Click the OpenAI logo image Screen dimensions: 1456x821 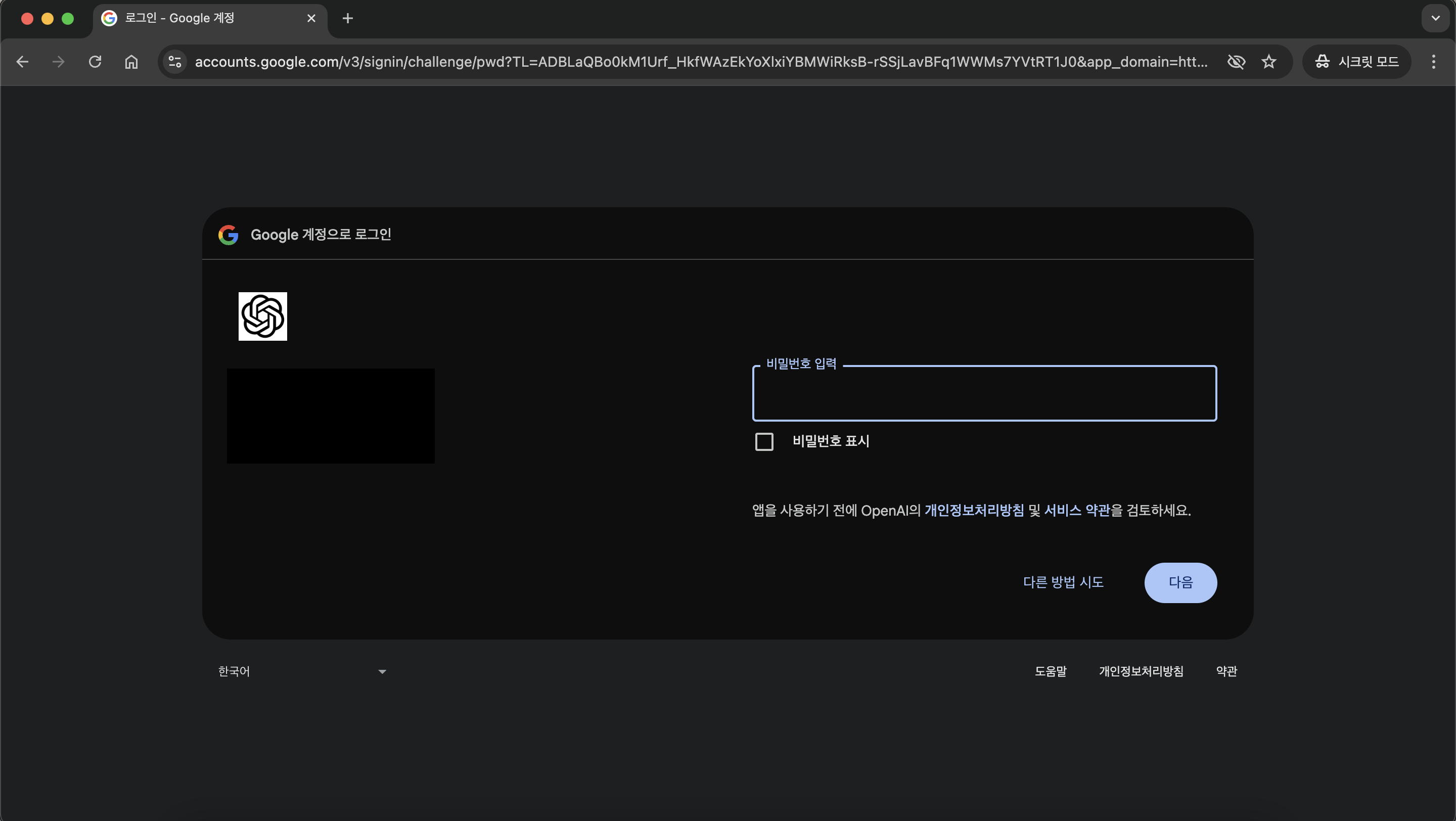(x=262, y=316)
